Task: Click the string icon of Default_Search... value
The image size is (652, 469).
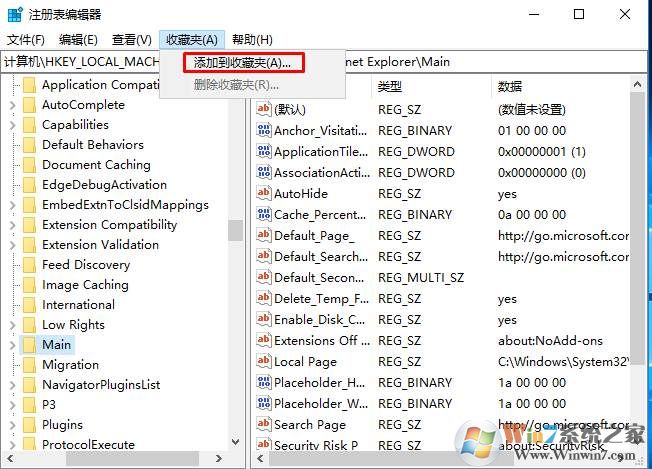Action: pos(264,256)
